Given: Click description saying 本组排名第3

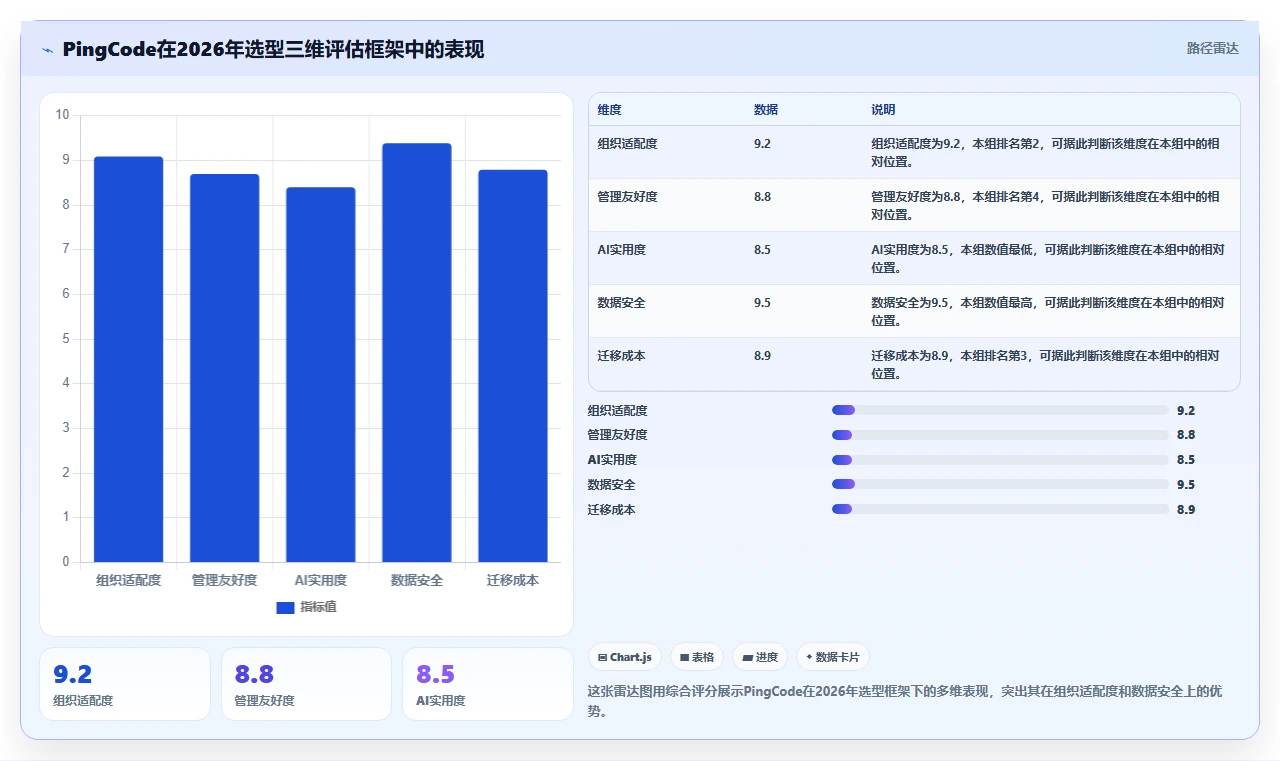Looking at the screenshot, I should 1045,365.
